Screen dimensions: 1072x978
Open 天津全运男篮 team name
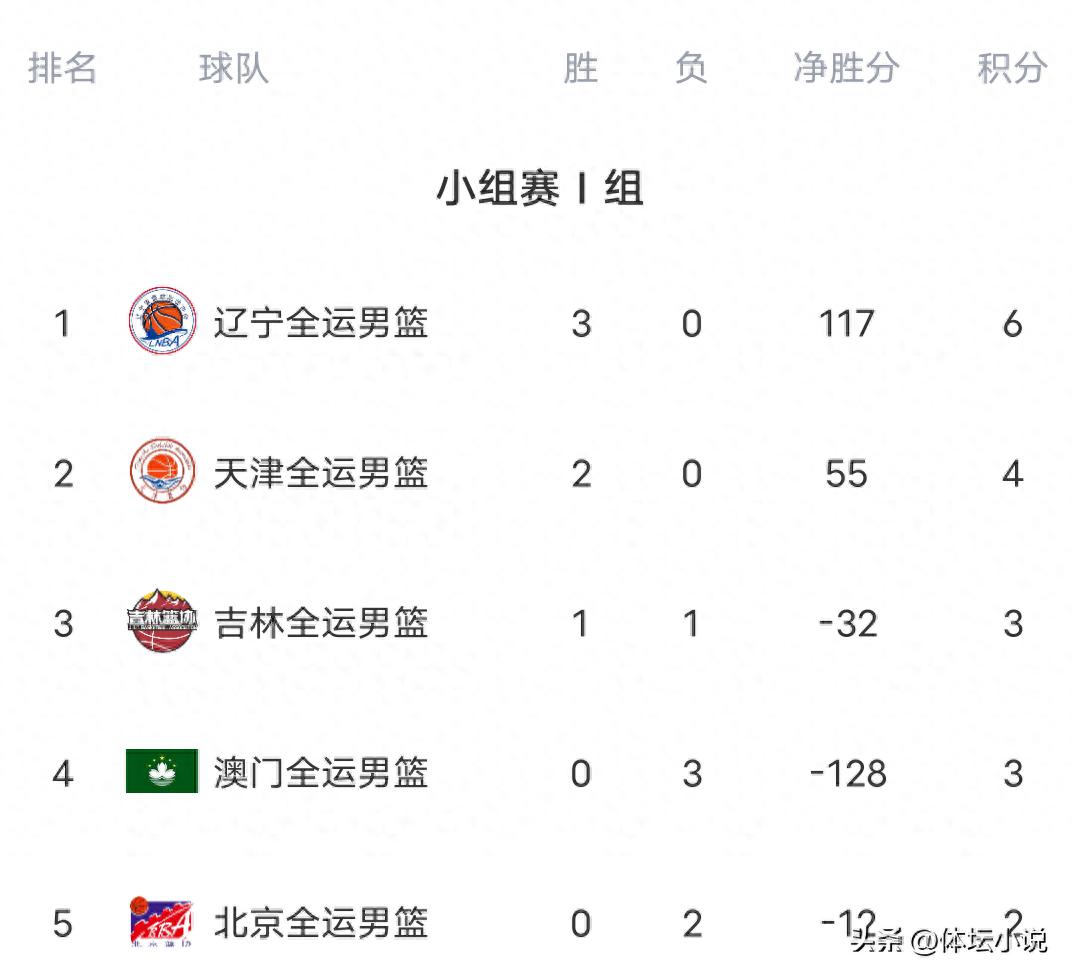pos(320,473)
